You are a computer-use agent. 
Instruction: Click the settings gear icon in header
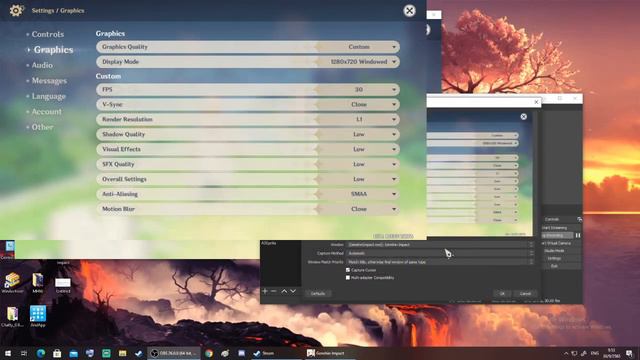tap(16, 10)
